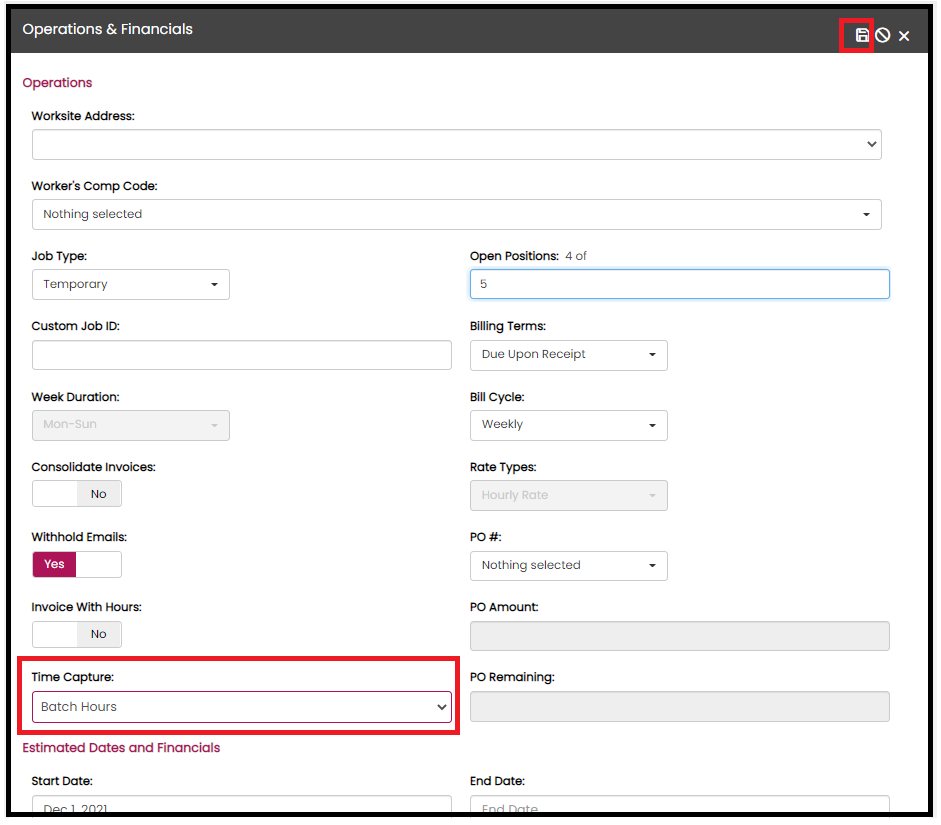Open the Job Type dropdown
The height and width of the screenshot is (825, 941).
(131, 284)
